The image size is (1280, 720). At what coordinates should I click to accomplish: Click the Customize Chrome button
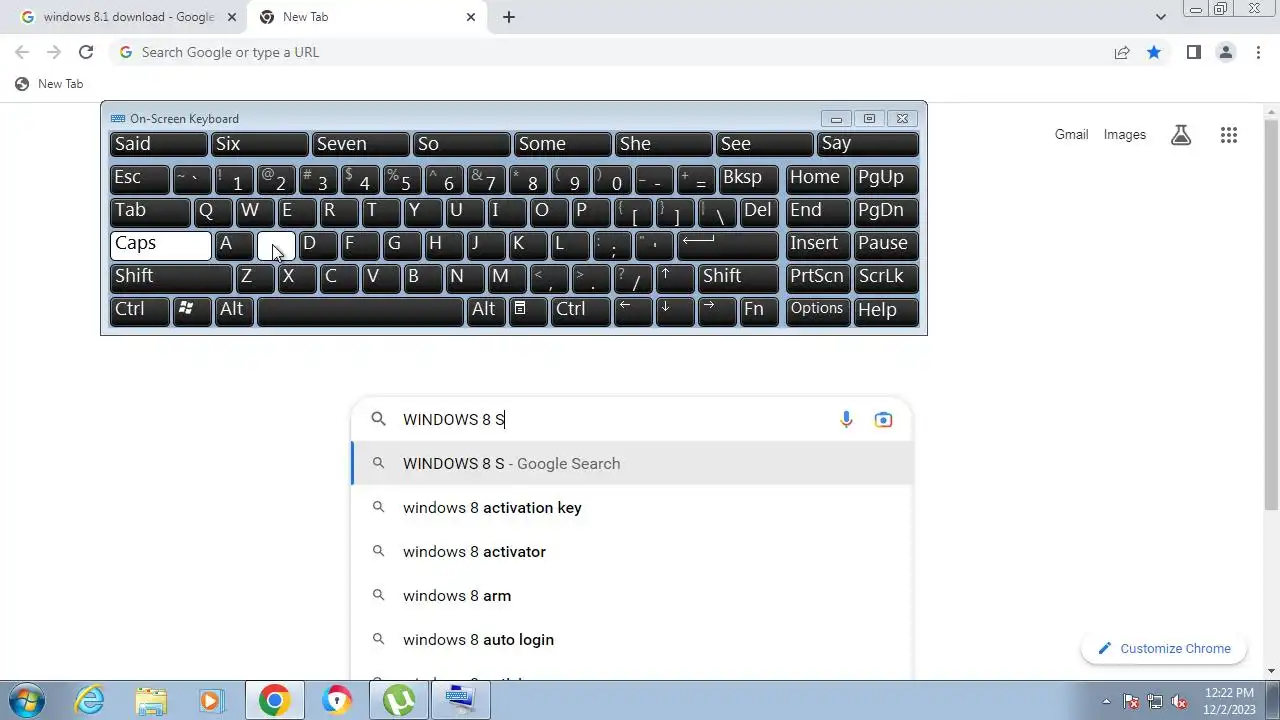click(x=1163, y=649)
